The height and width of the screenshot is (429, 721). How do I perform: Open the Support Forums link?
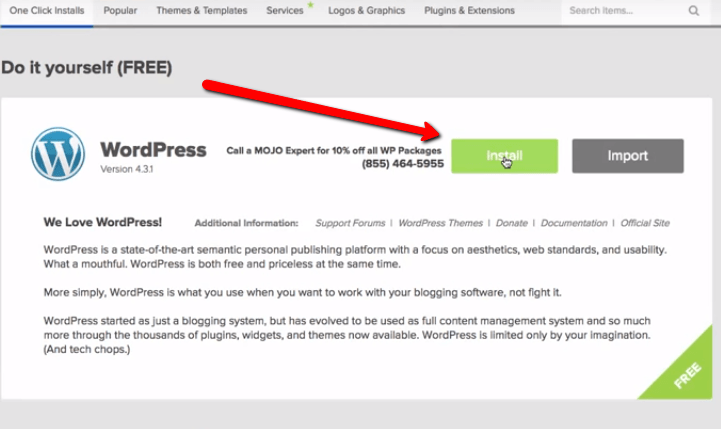point(350,223)
